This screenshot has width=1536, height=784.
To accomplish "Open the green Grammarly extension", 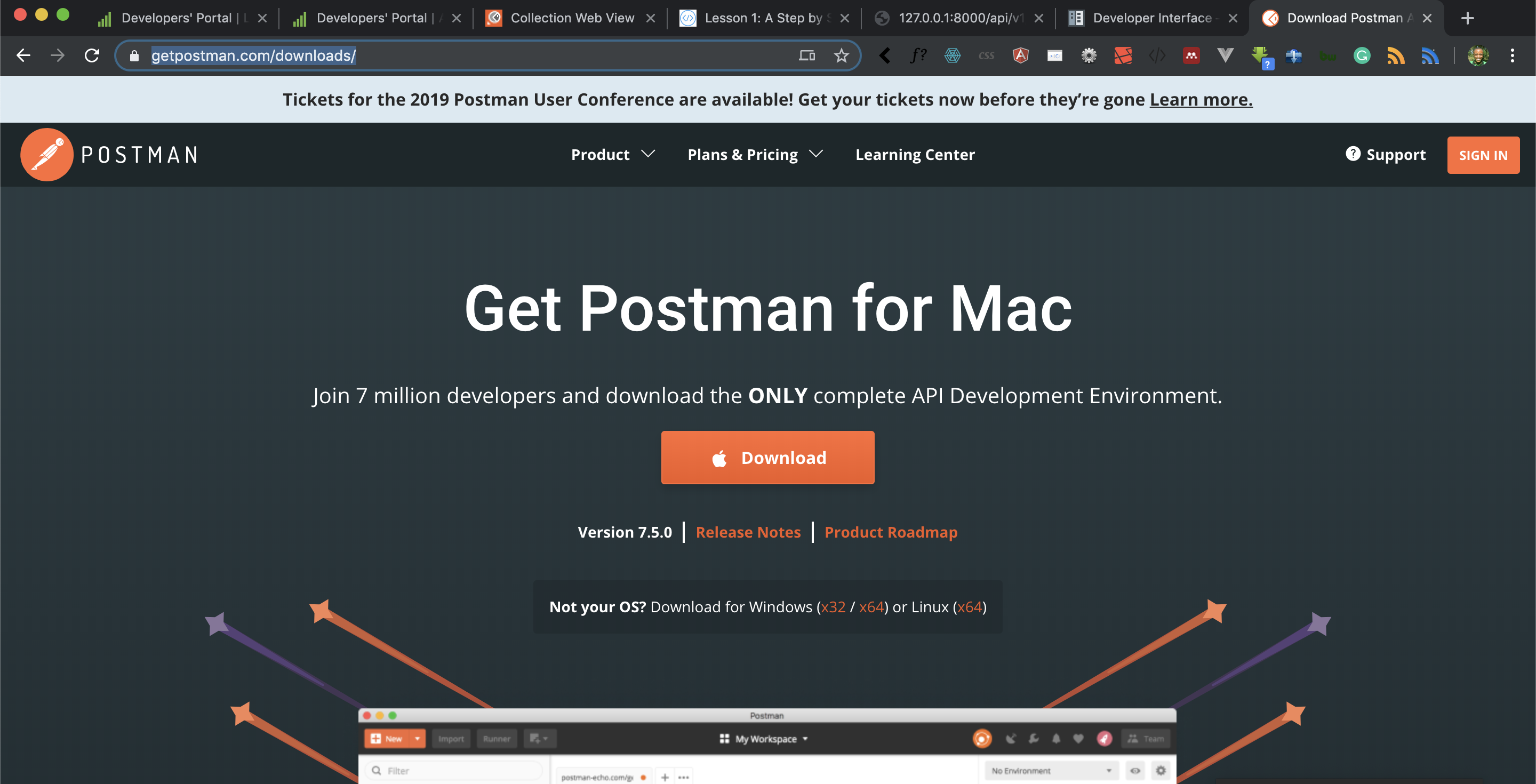I will coord(1361,55).
